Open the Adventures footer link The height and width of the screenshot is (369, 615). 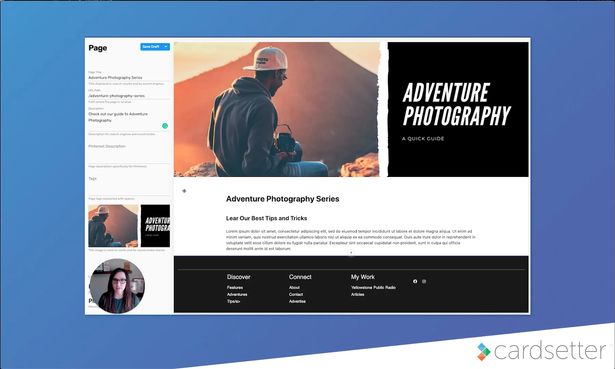click(237, 294)
